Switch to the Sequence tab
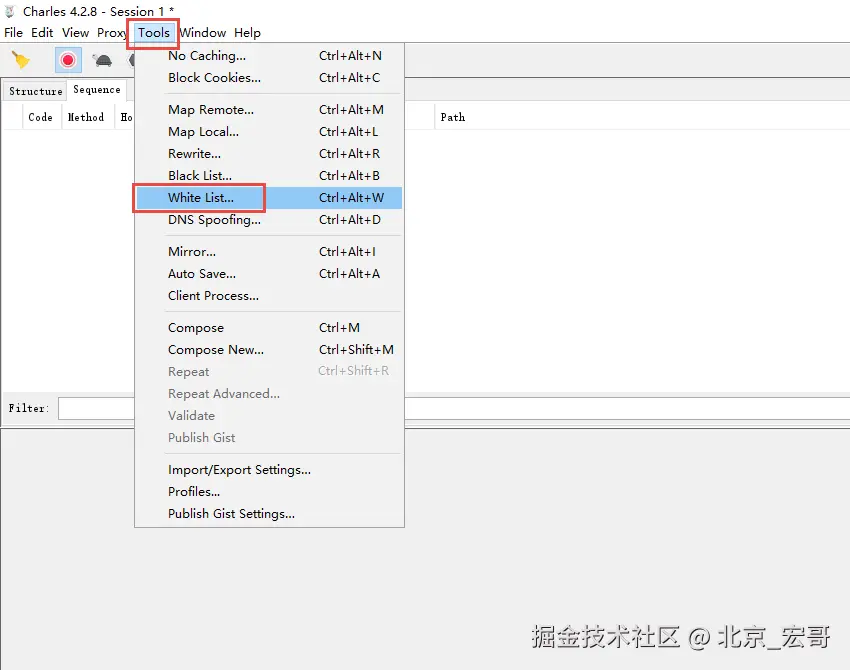This screenshot has height=670, width=850. (96, 89)
